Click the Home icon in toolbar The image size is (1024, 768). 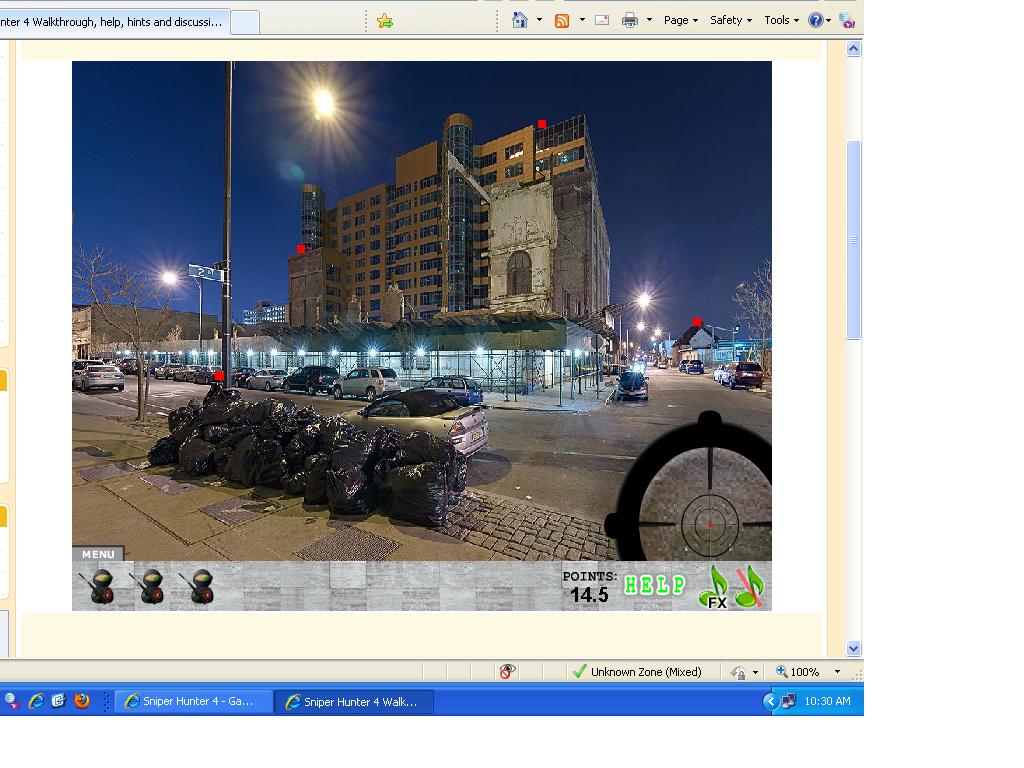[x=519, y=20]
